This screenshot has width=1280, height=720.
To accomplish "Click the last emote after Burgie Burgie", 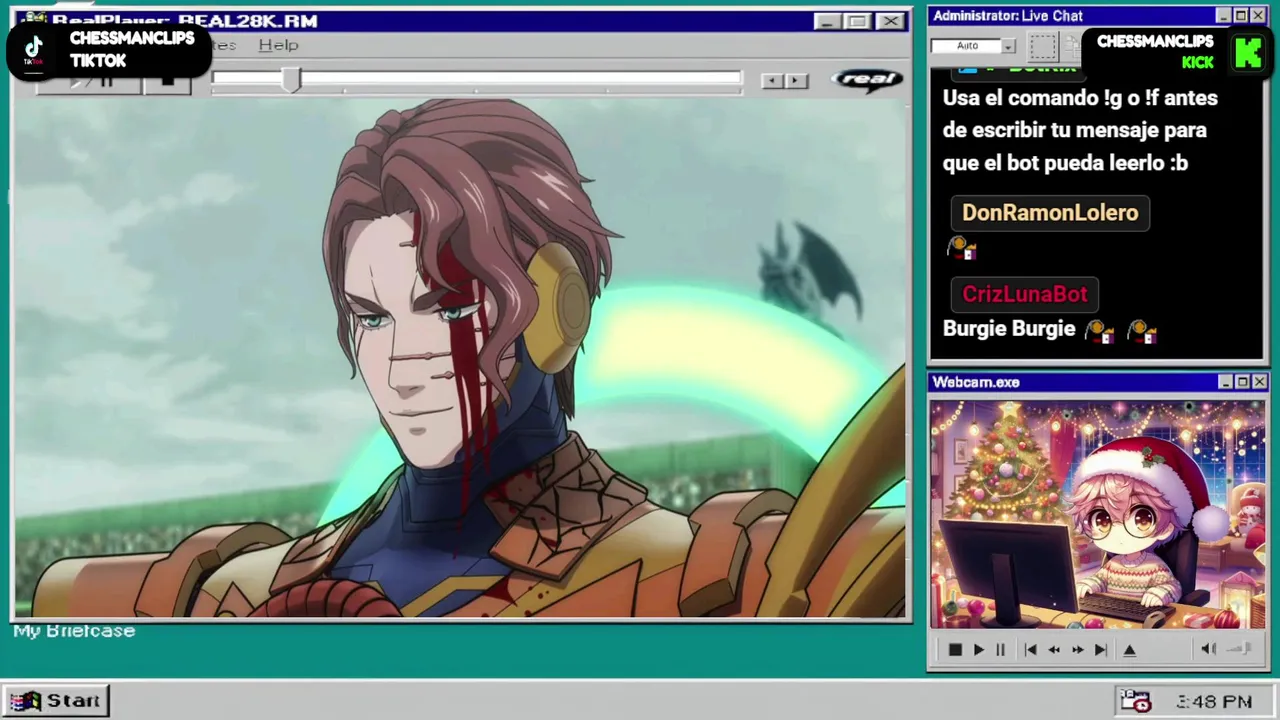I will click(1142, 331).
